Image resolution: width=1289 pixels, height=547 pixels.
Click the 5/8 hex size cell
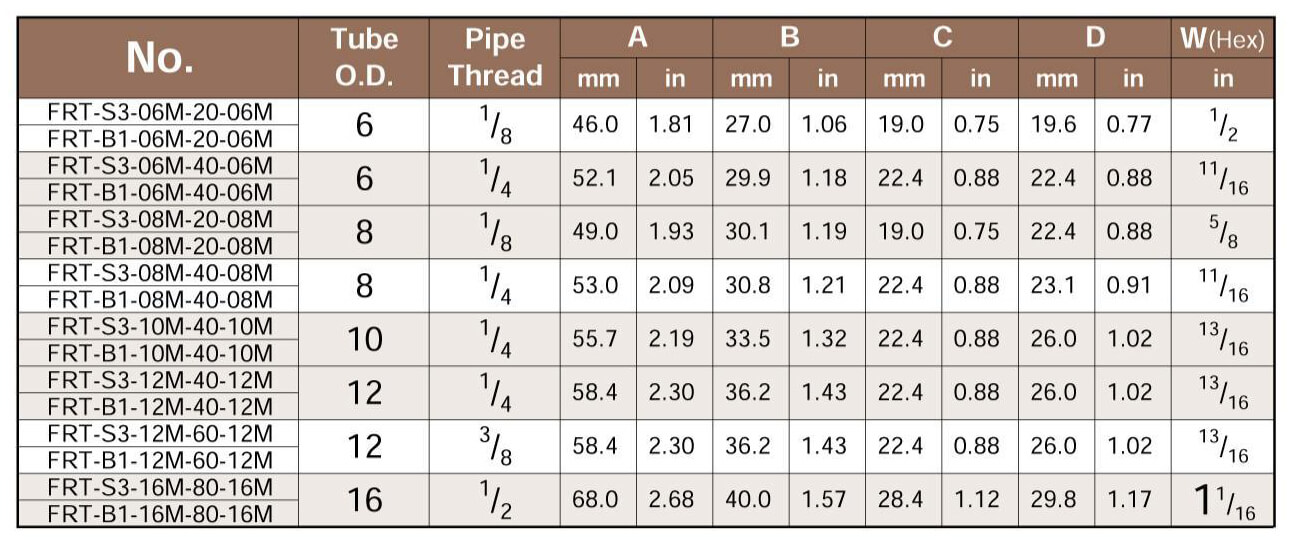click(1223, 231)
